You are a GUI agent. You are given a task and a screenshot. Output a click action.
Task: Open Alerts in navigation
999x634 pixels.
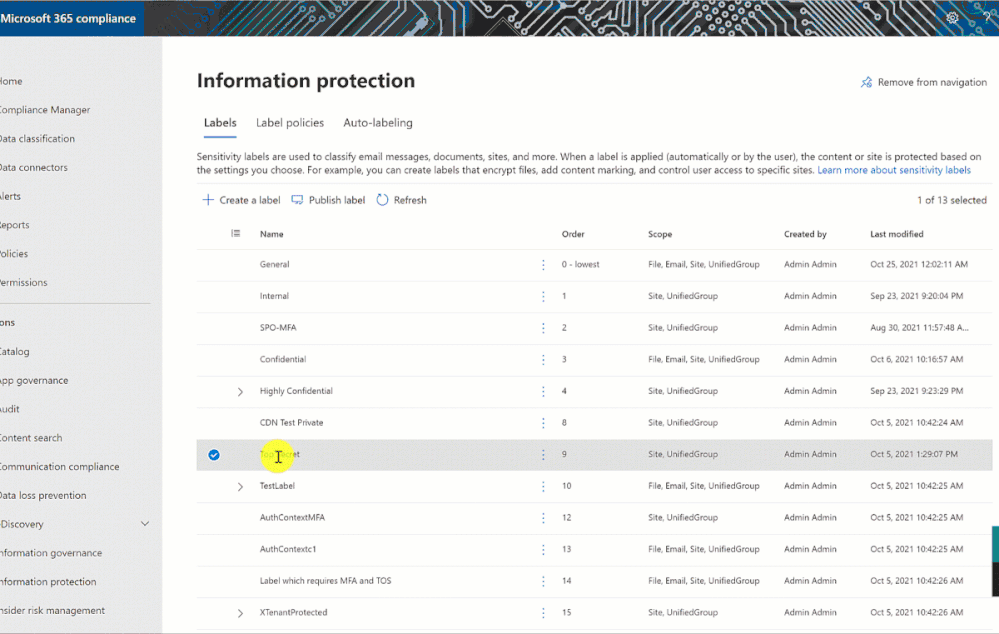10,196
